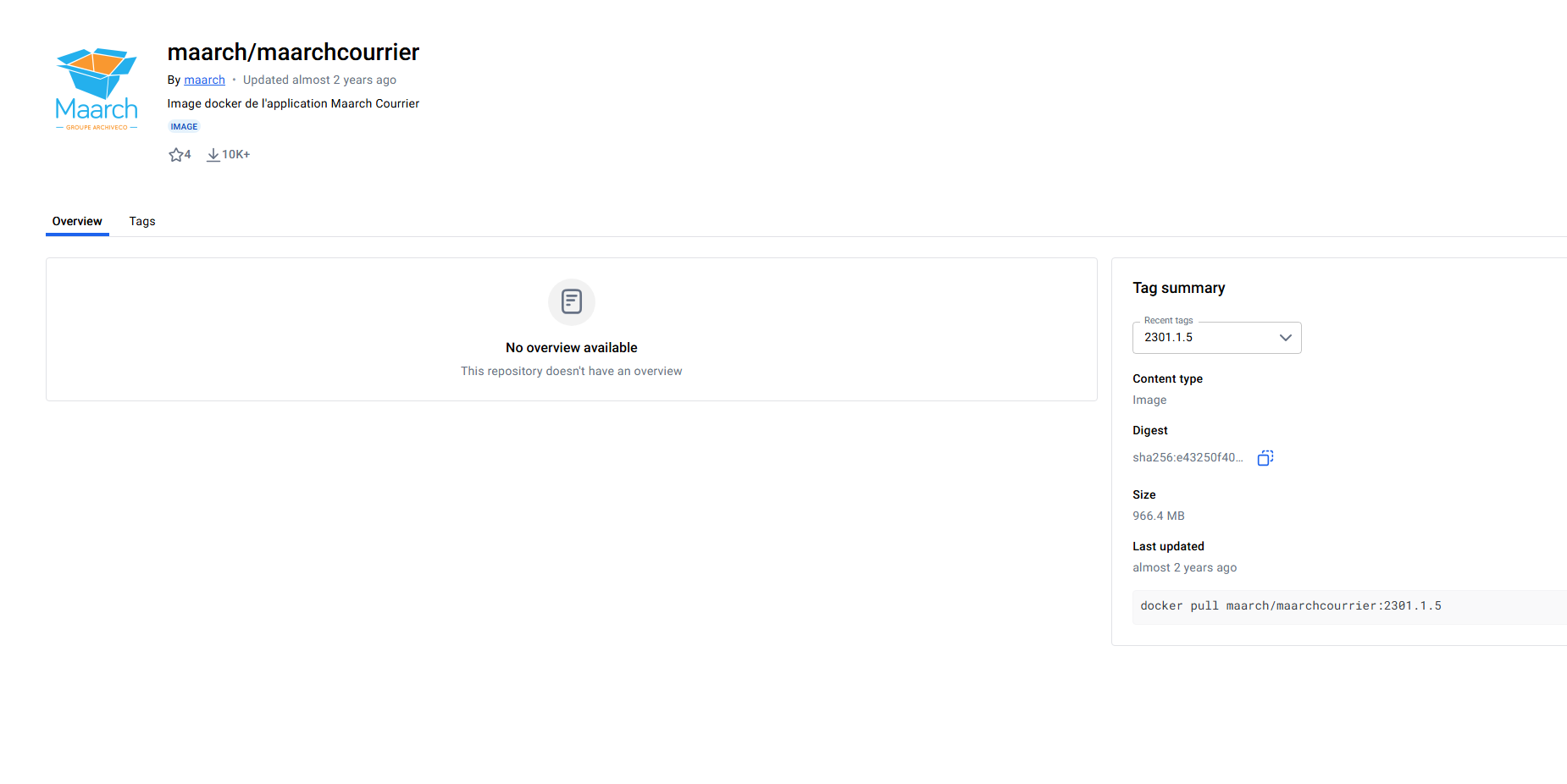Select the Overview tab
The image size is (1567, 784).
point(77,222)
